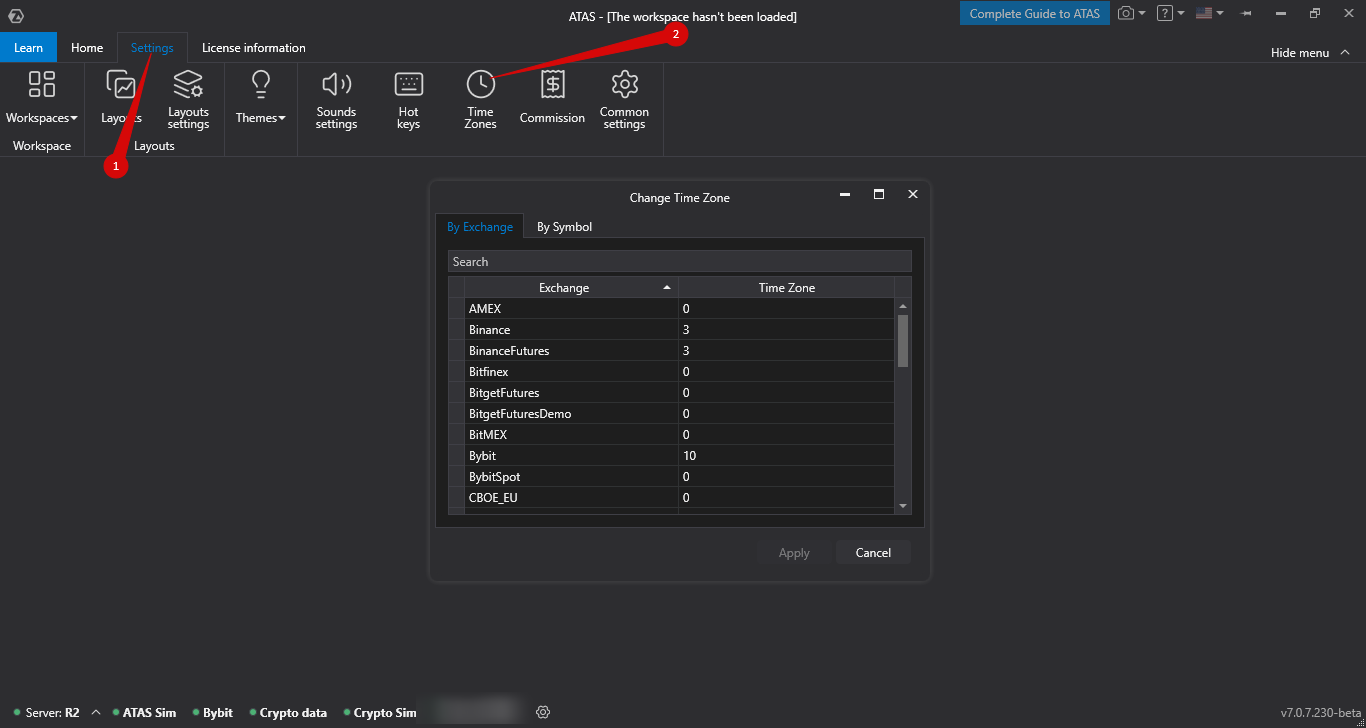
Task: Click the Exchange column header
Action: click(x=571, y=287)
